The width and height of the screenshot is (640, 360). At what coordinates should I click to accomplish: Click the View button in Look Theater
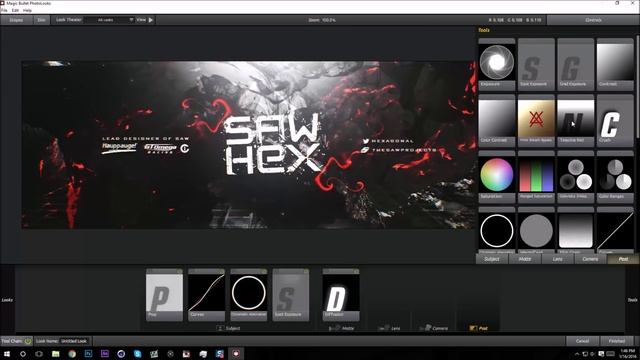pos(141,20)
